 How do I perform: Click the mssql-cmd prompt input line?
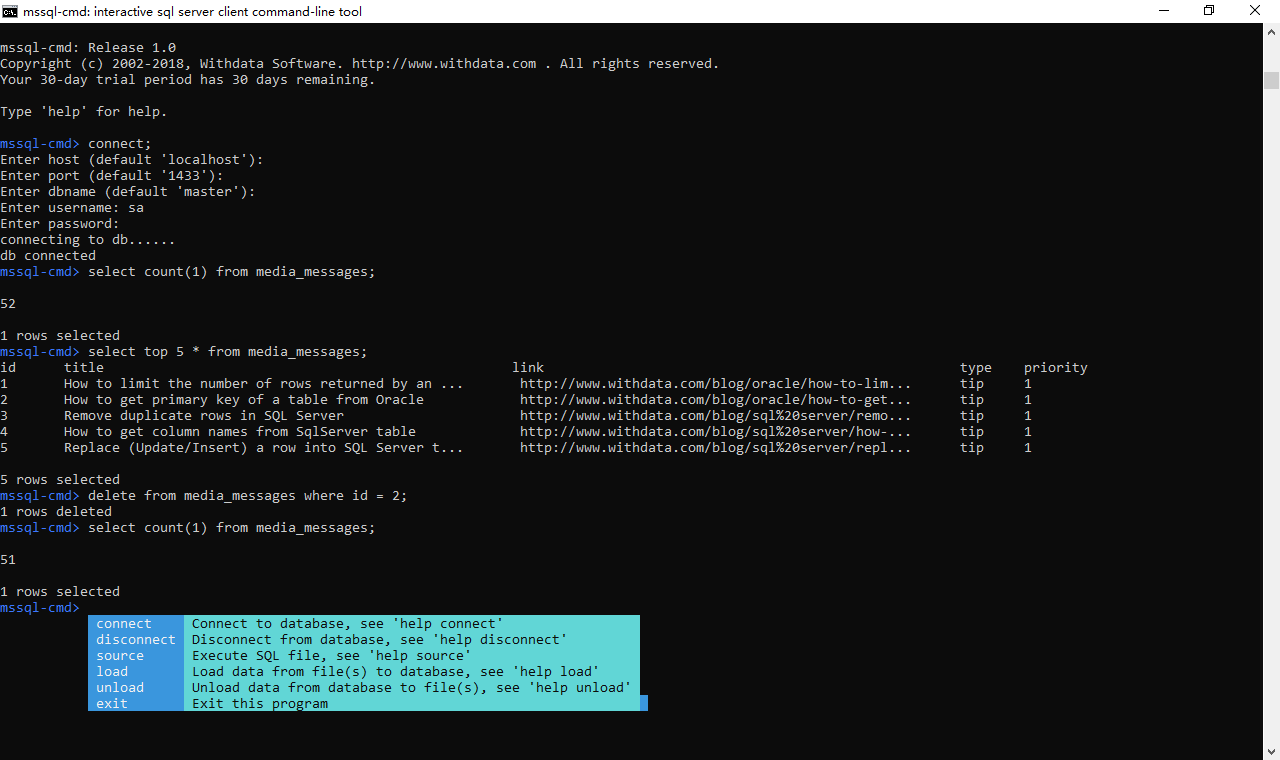click(300, 608)
